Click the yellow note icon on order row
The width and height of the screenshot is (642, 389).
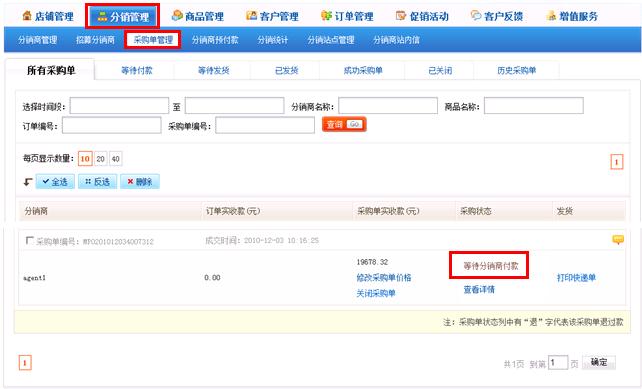point(618,240)
